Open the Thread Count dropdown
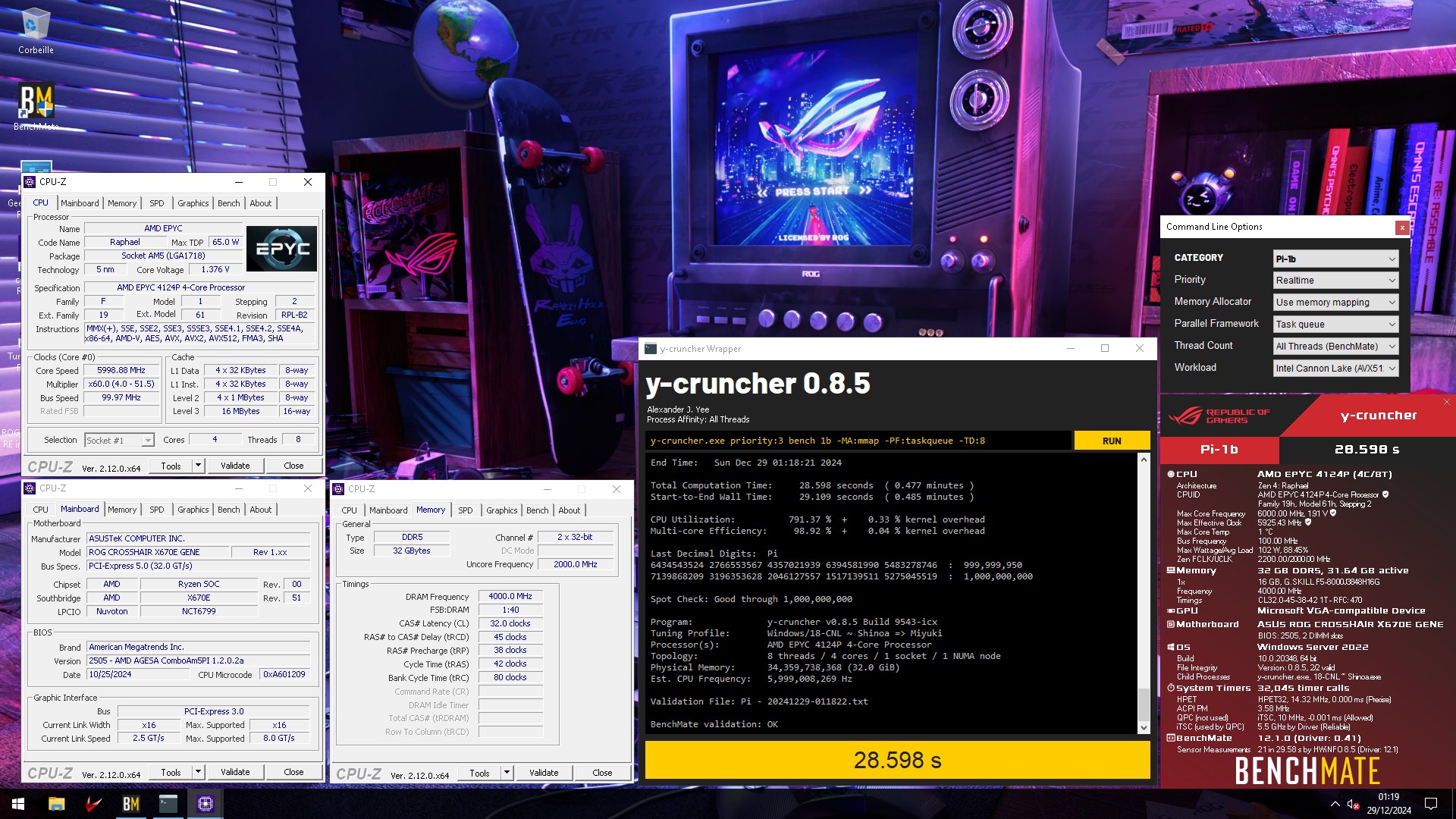This screenshot has height=819, width=1456. (1335, 347)
